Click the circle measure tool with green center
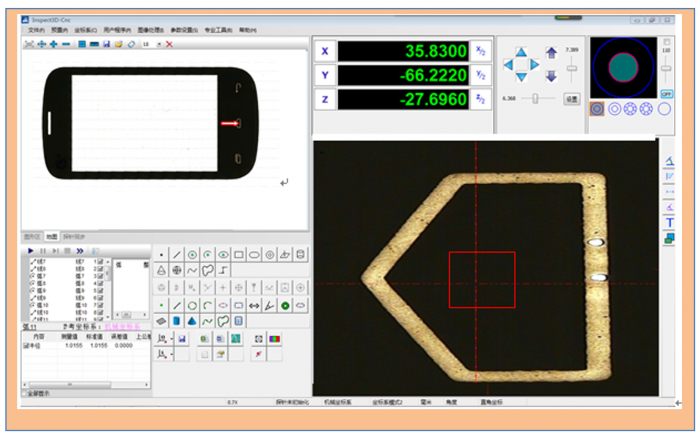700x436 pixels. pyautogui.click(x=192, y=255)
